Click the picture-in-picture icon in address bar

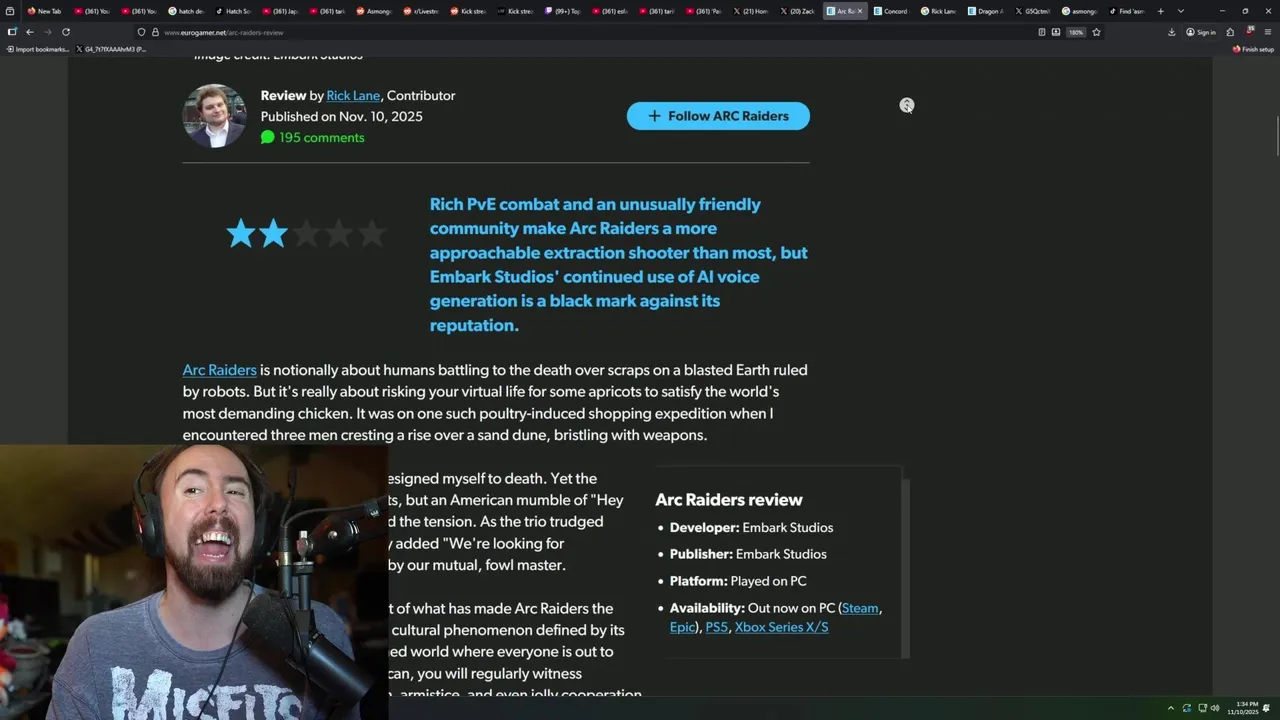1056,32
